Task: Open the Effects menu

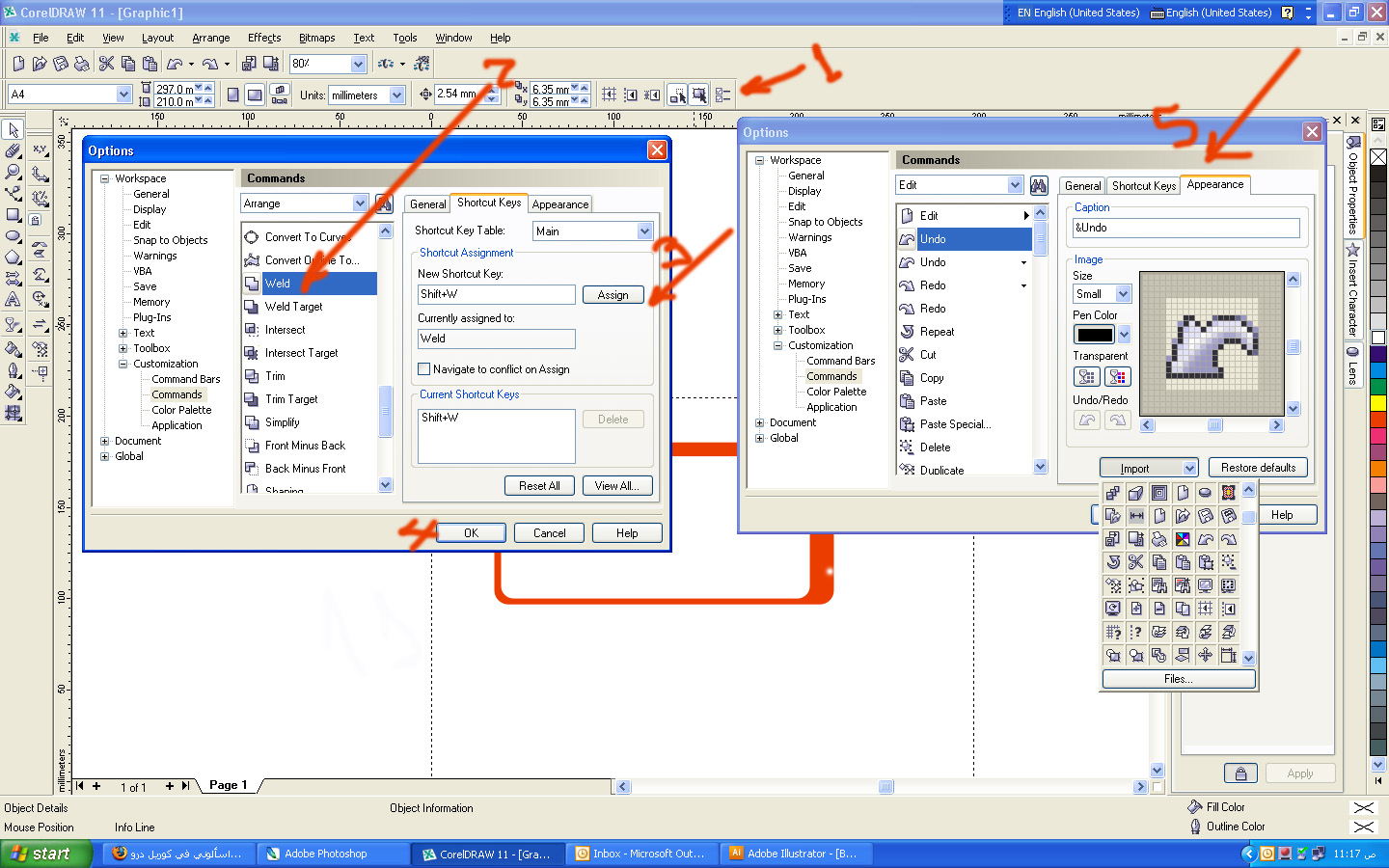Action: click(x=264, y=38)
